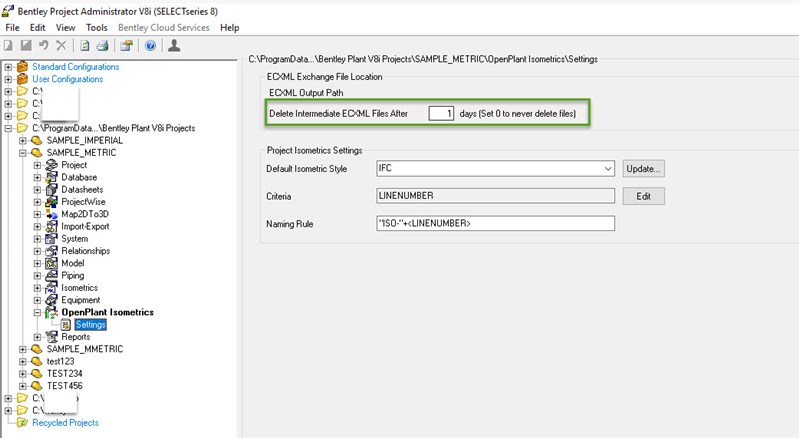Click the Delete X toolbar icon

coord(61,46)
